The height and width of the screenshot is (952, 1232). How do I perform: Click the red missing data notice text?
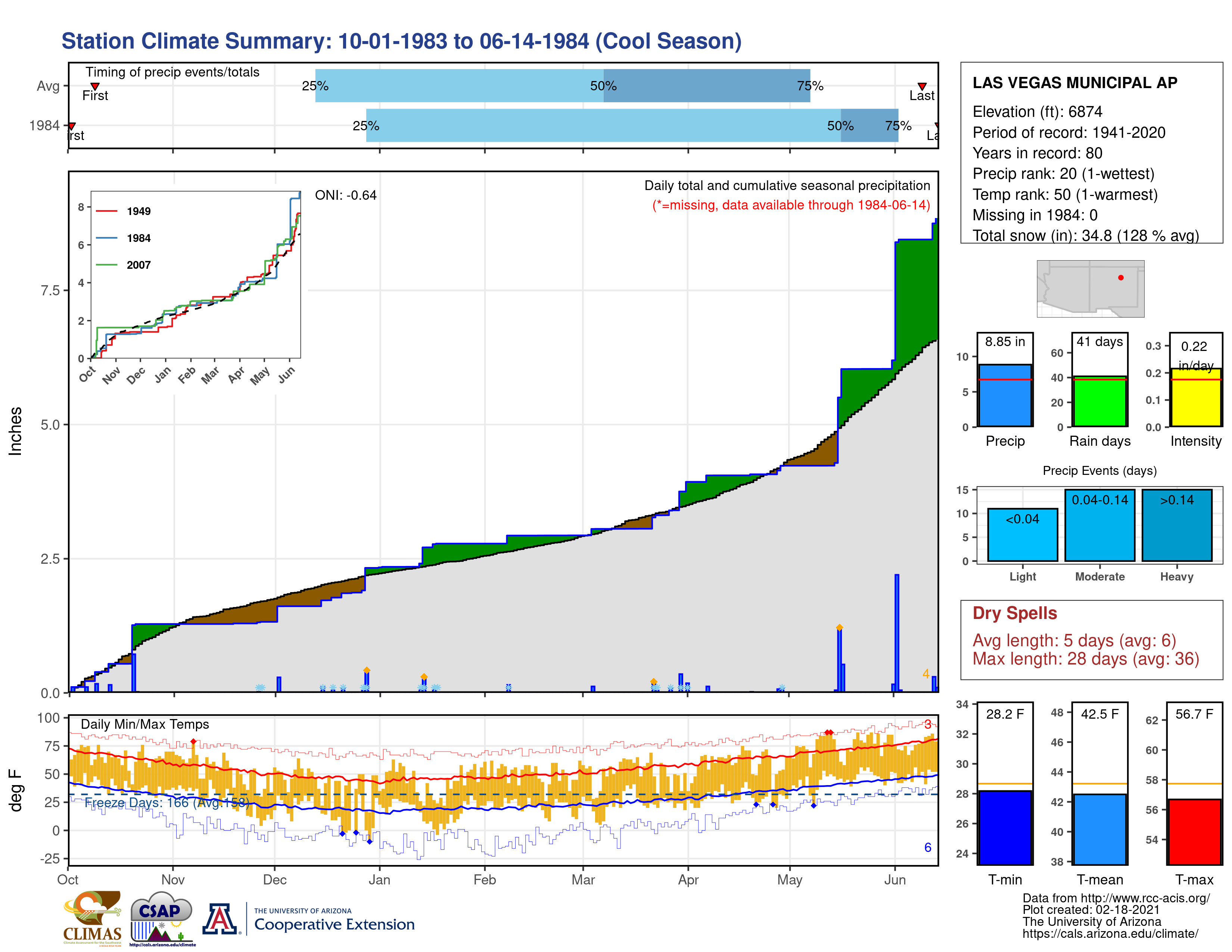click(791, 205)
